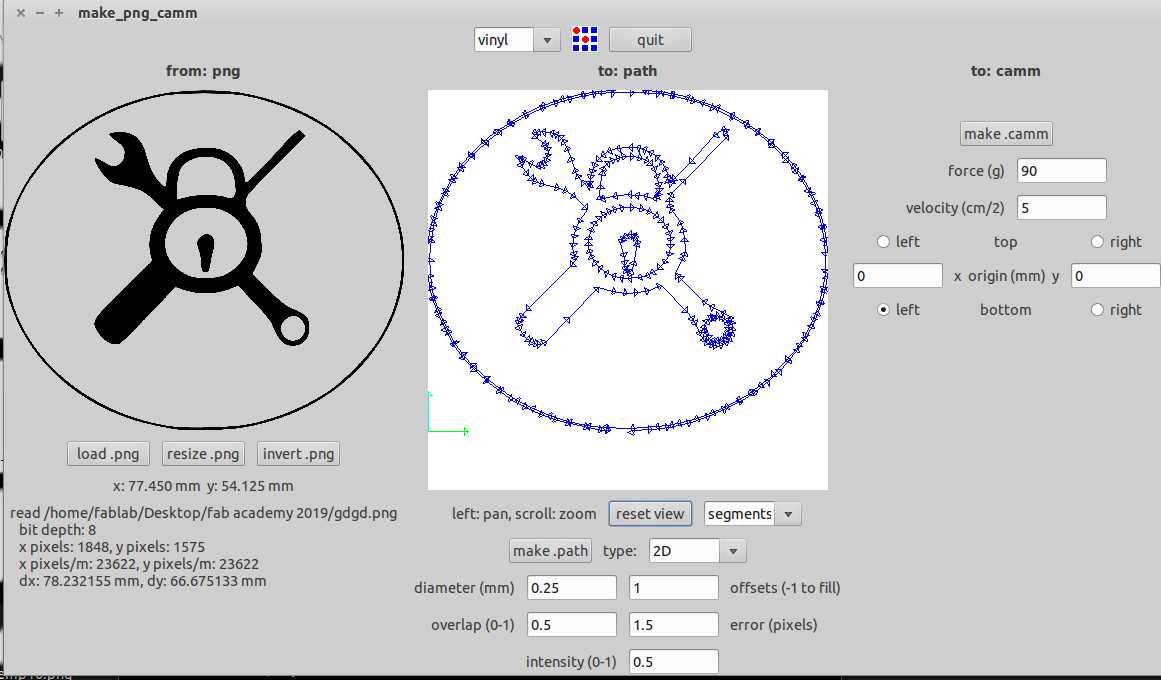Click the diameter (mm) input field

coord(572,587)
